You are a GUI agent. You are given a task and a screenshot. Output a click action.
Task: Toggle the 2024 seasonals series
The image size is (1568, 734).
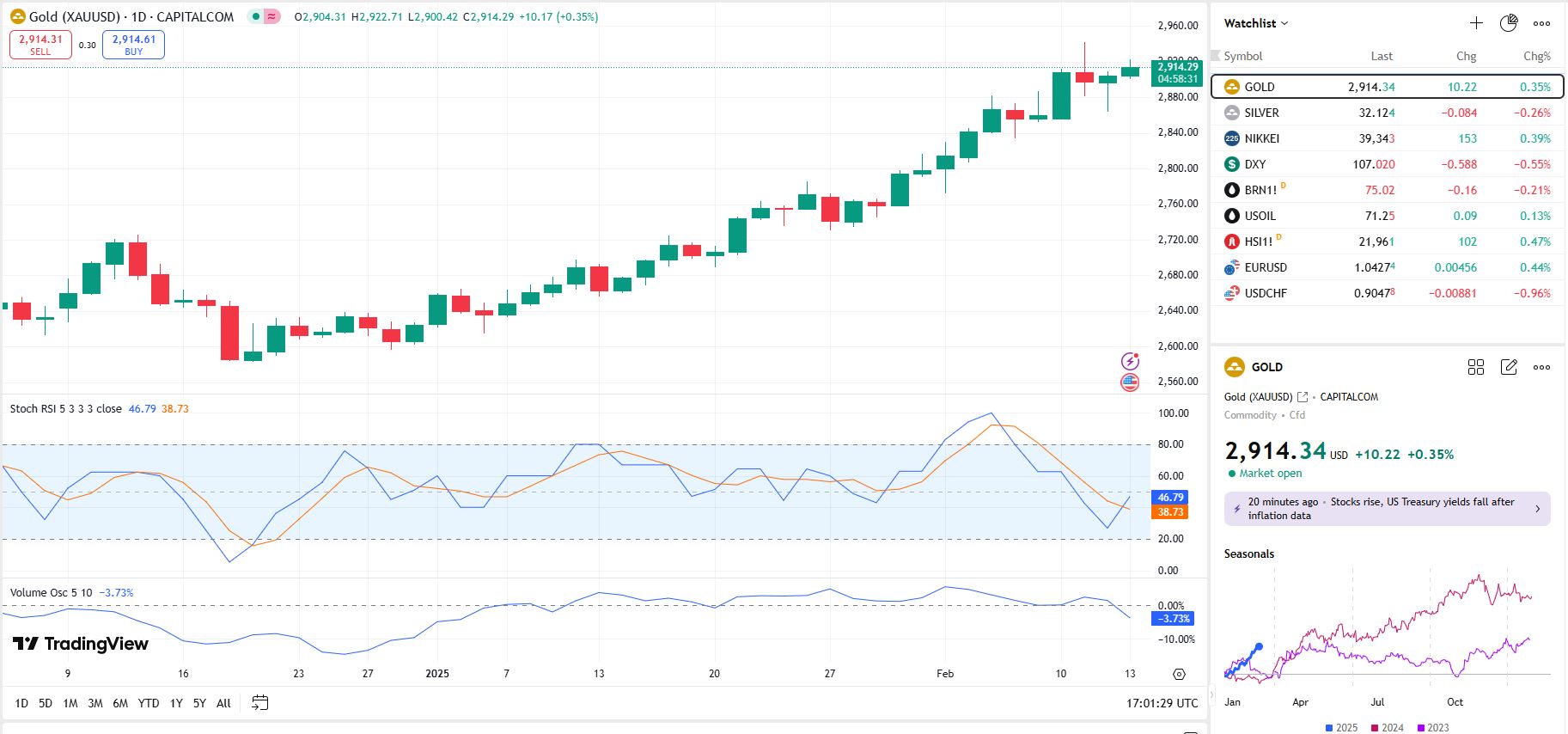point(1387,727)
